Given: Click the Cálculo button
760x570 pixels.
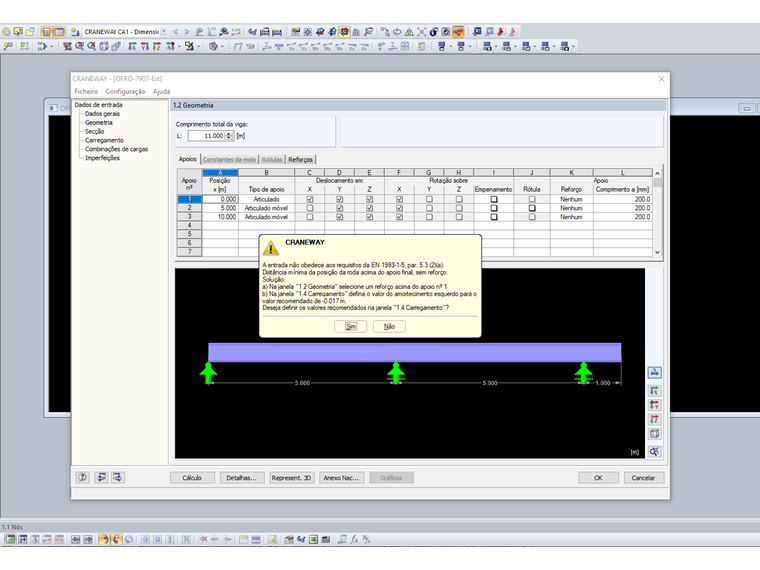Looking at the screenshot, I should pos(191,477).
